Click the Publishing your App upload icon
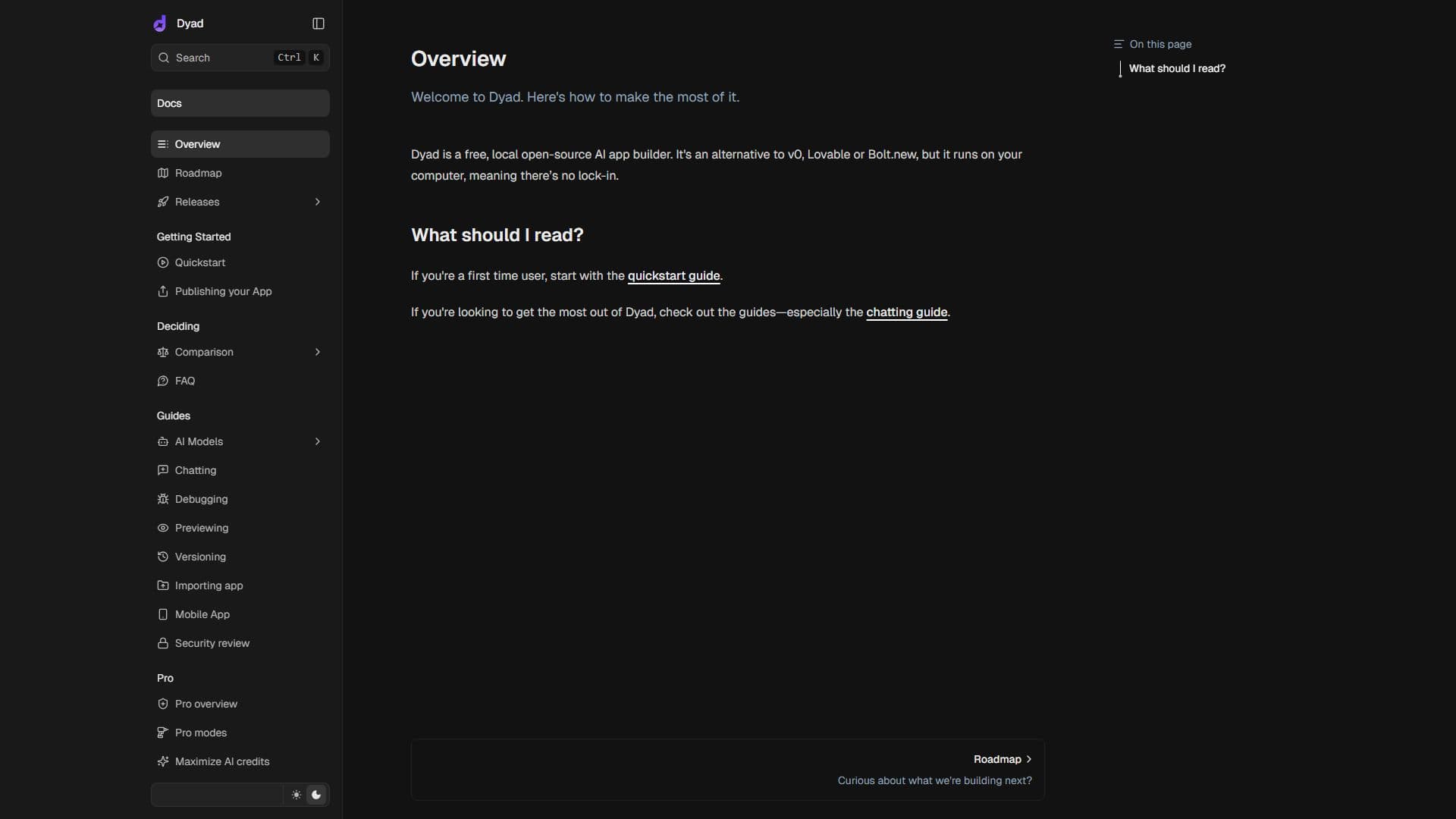 [x=163, y=291]
